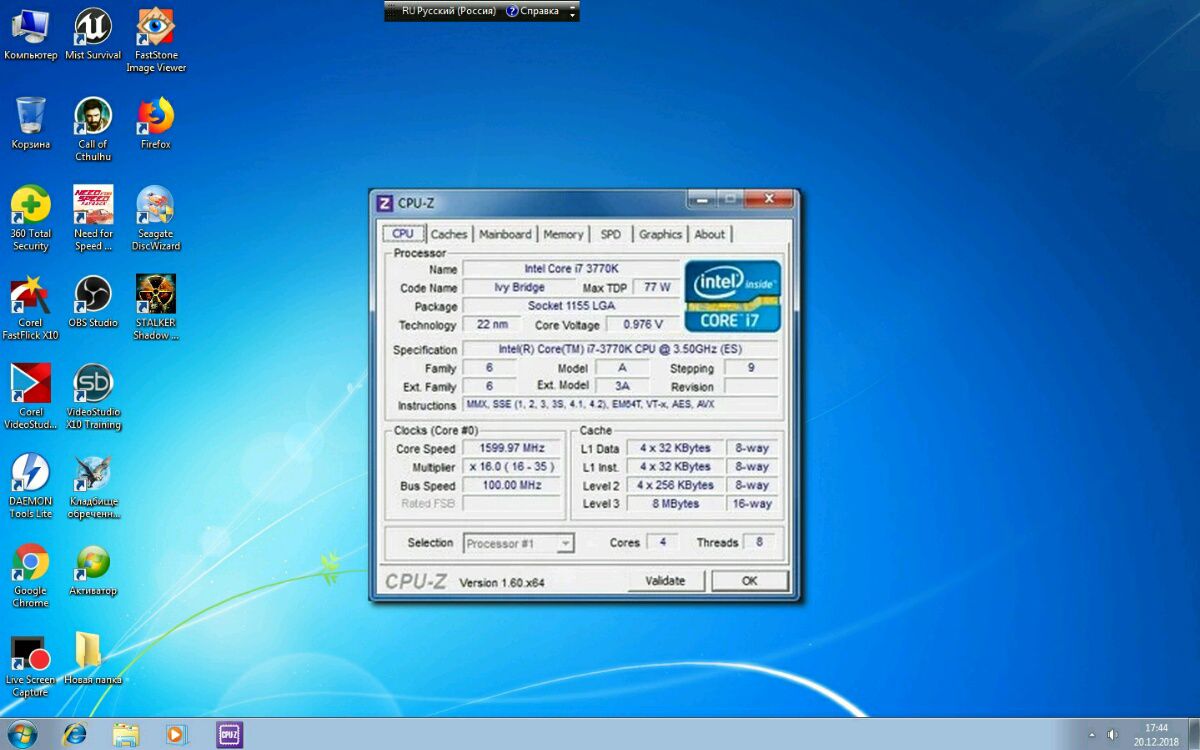Open Need for Speed shortcut

[93, 218]
